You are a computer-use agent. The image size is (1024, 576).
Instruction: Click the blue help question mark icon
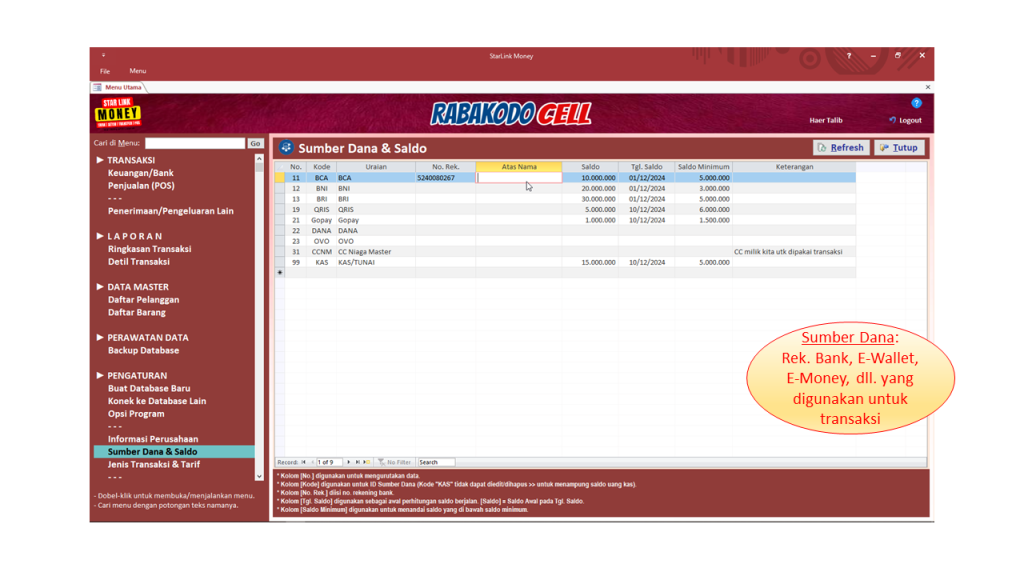click(x=916, y=103)
